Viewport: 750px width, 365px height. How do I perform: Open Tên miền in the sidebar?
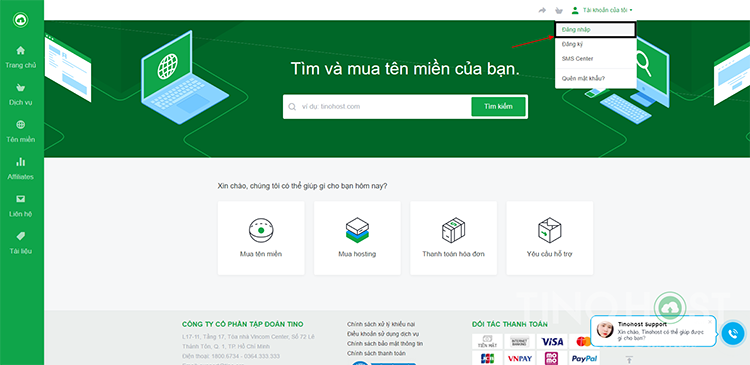pos(21,132)
